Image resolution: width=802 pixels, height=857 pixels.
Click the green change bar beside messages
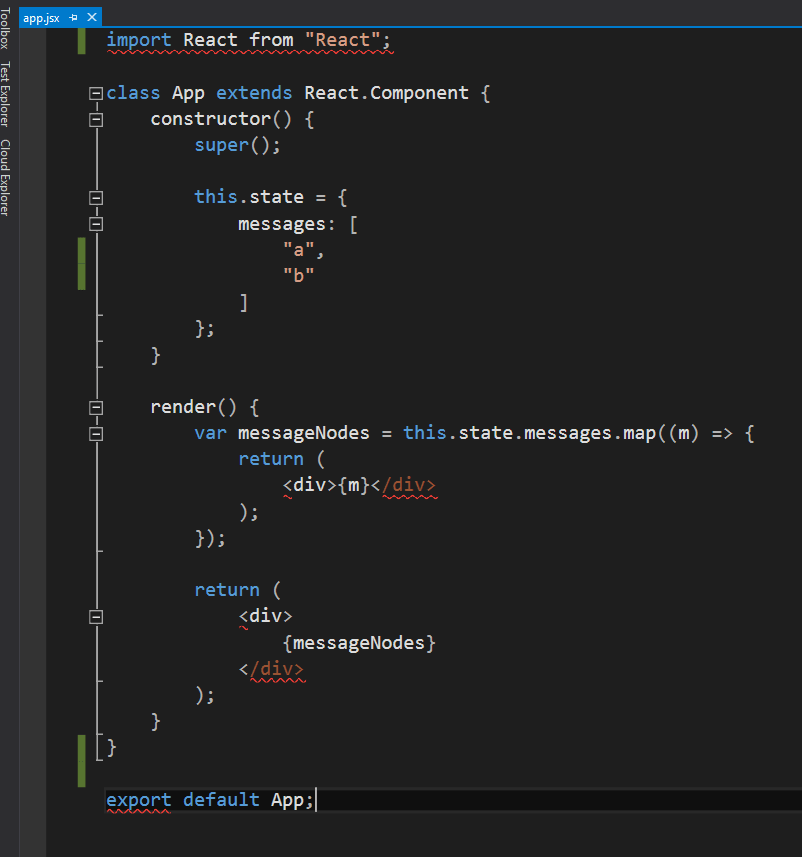pos(82,260)
